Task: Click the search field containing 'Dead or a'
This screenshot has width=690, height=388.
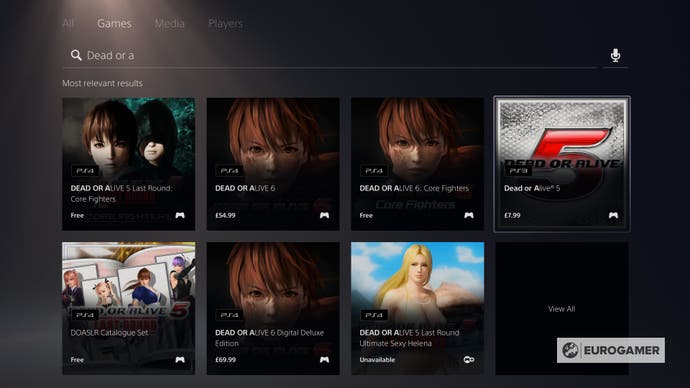Action: pyautogui.click(x=329, y=55)
